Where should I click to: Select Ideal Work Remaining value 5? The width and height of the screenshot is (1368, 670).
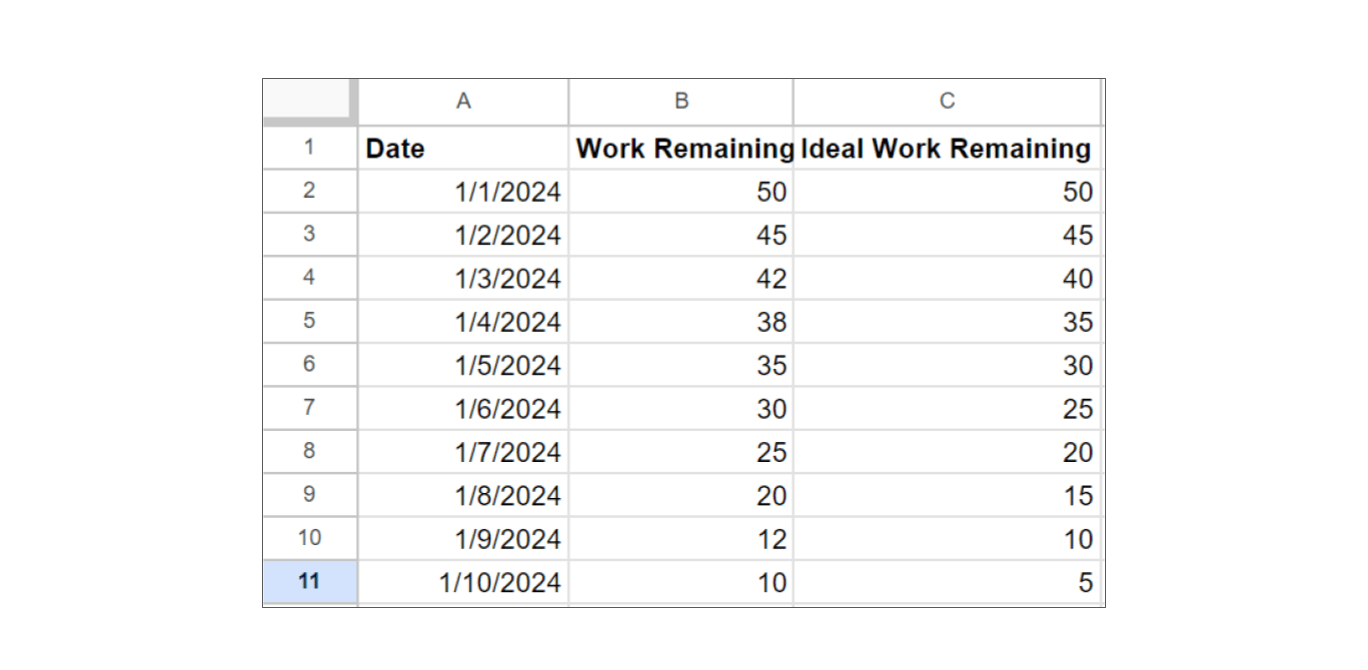click(947, 582)
